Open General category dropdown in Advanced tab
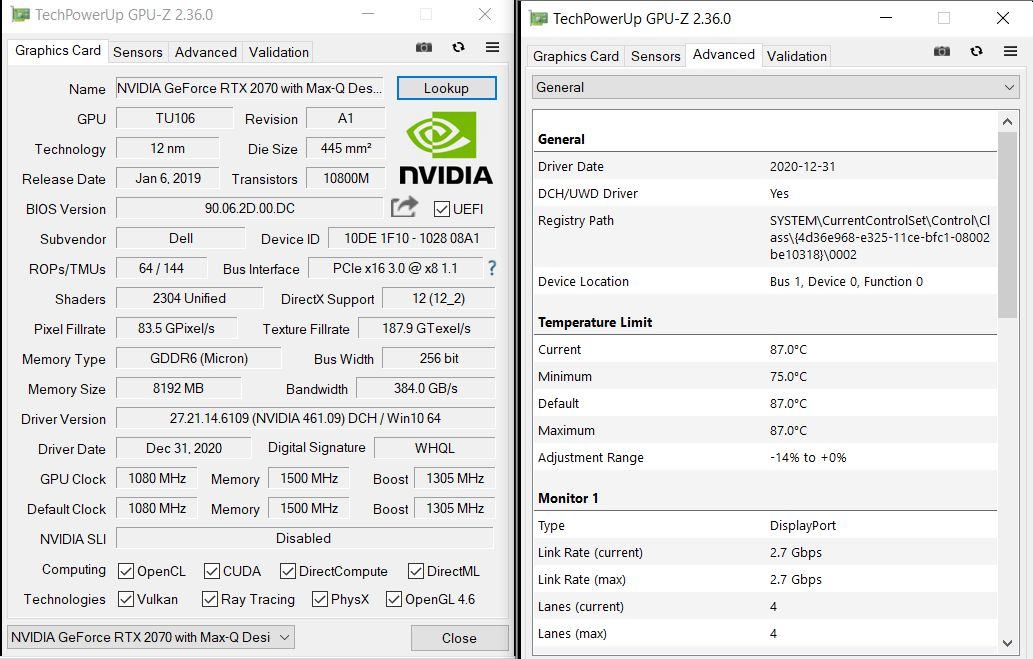The image size is (1033, 659). (775, 87)
